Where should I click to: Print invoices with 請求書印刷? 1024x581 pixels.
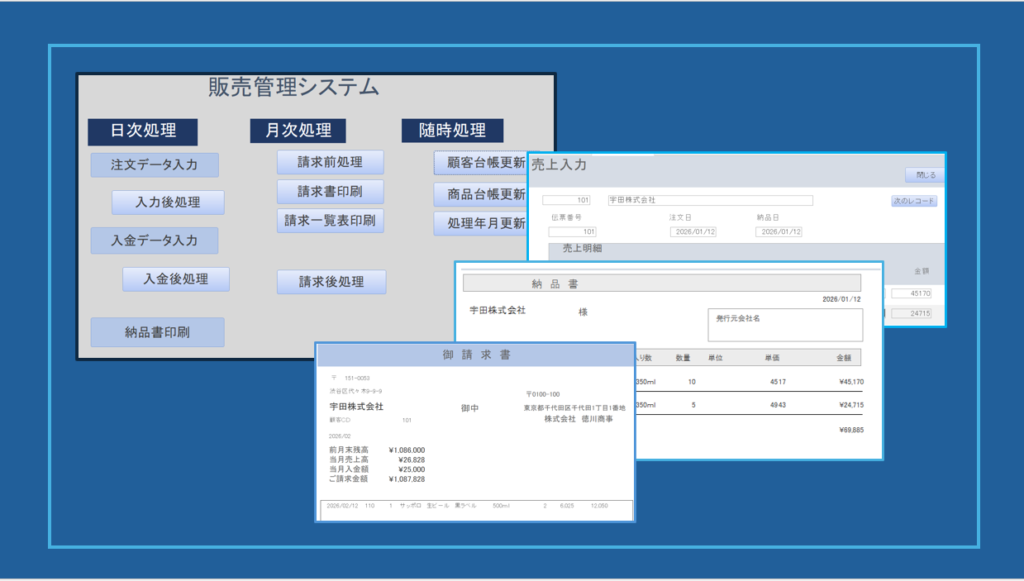point(330,191)
